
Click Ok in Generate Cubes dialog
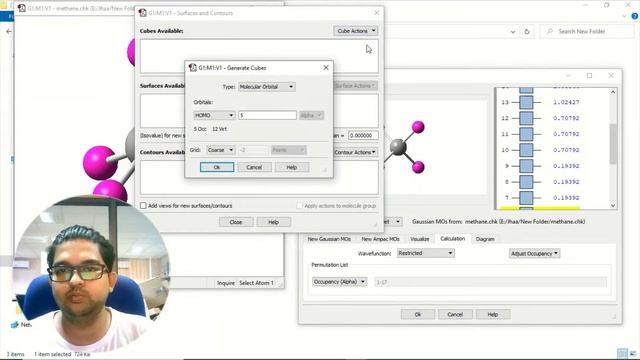217,167
